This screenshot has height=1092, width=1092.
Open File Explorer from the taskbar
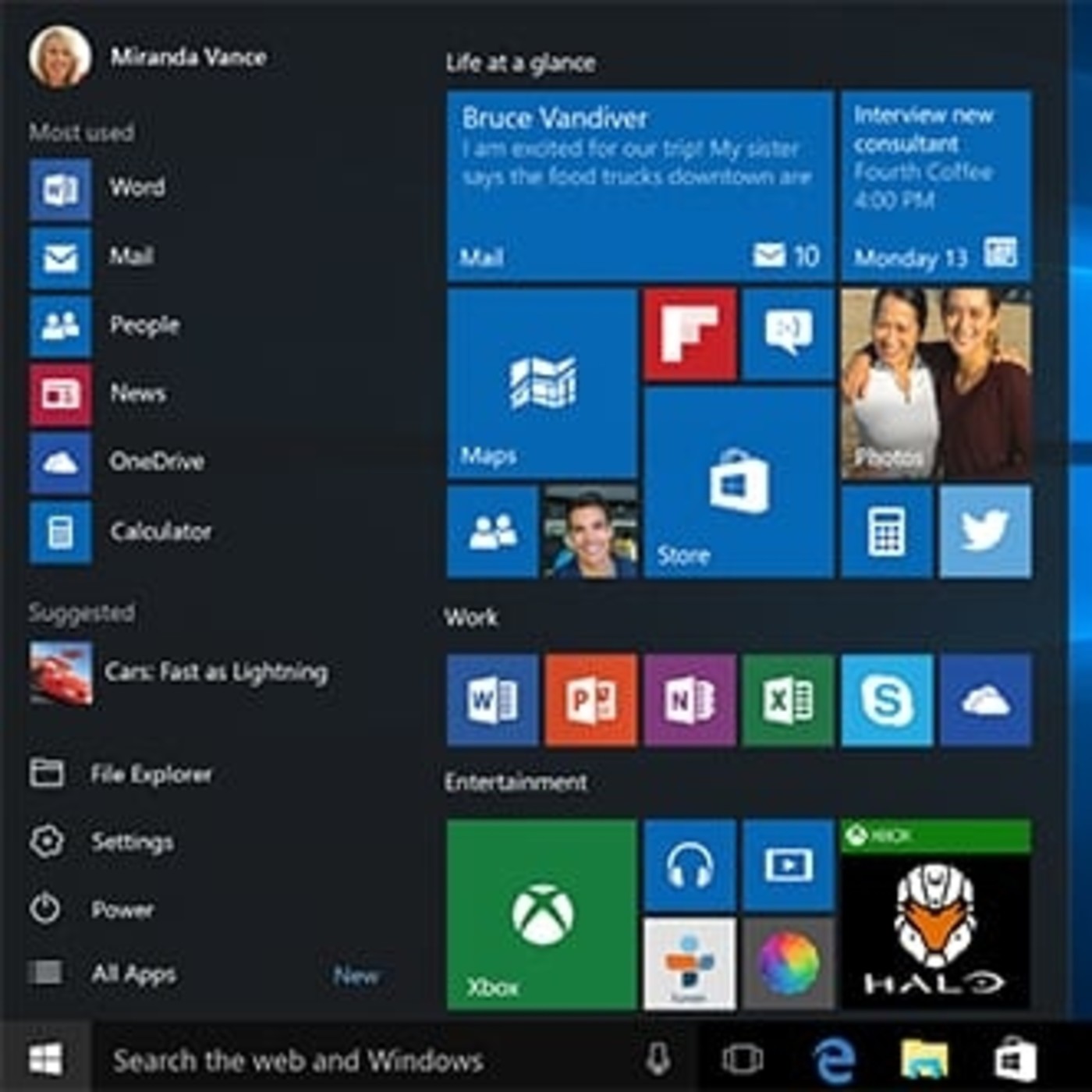click(924, 1059)
